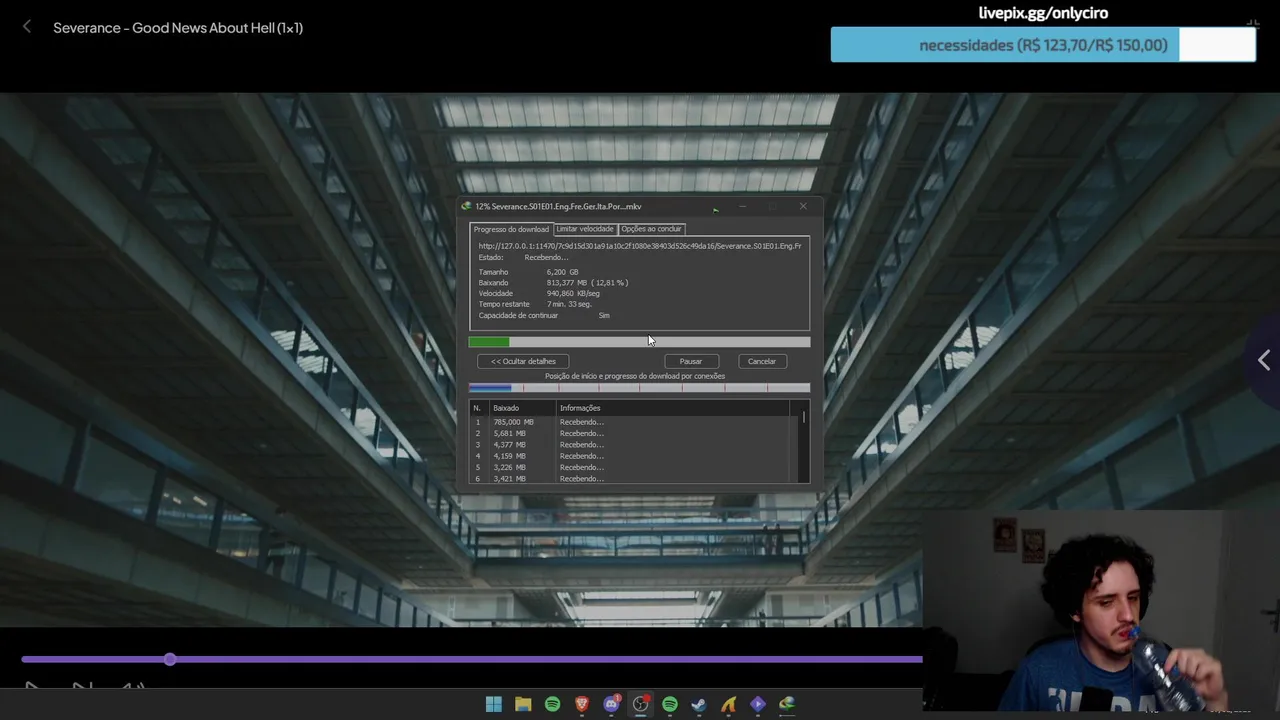
Task: Click the purple video seek bar handle
Action: [x=170, y=659]
